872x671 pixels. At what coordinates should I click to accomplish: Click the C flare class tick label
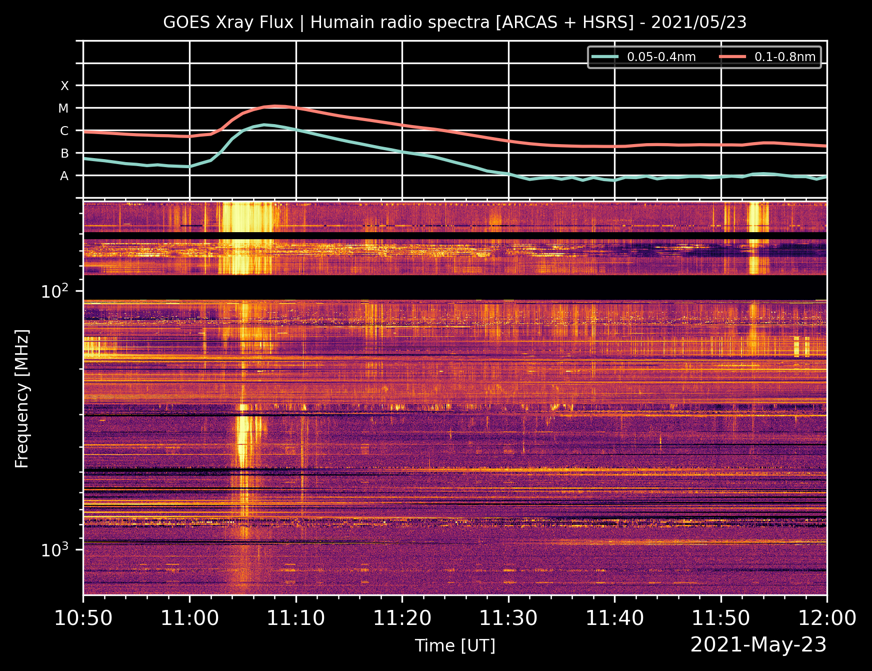pos(65,131)
